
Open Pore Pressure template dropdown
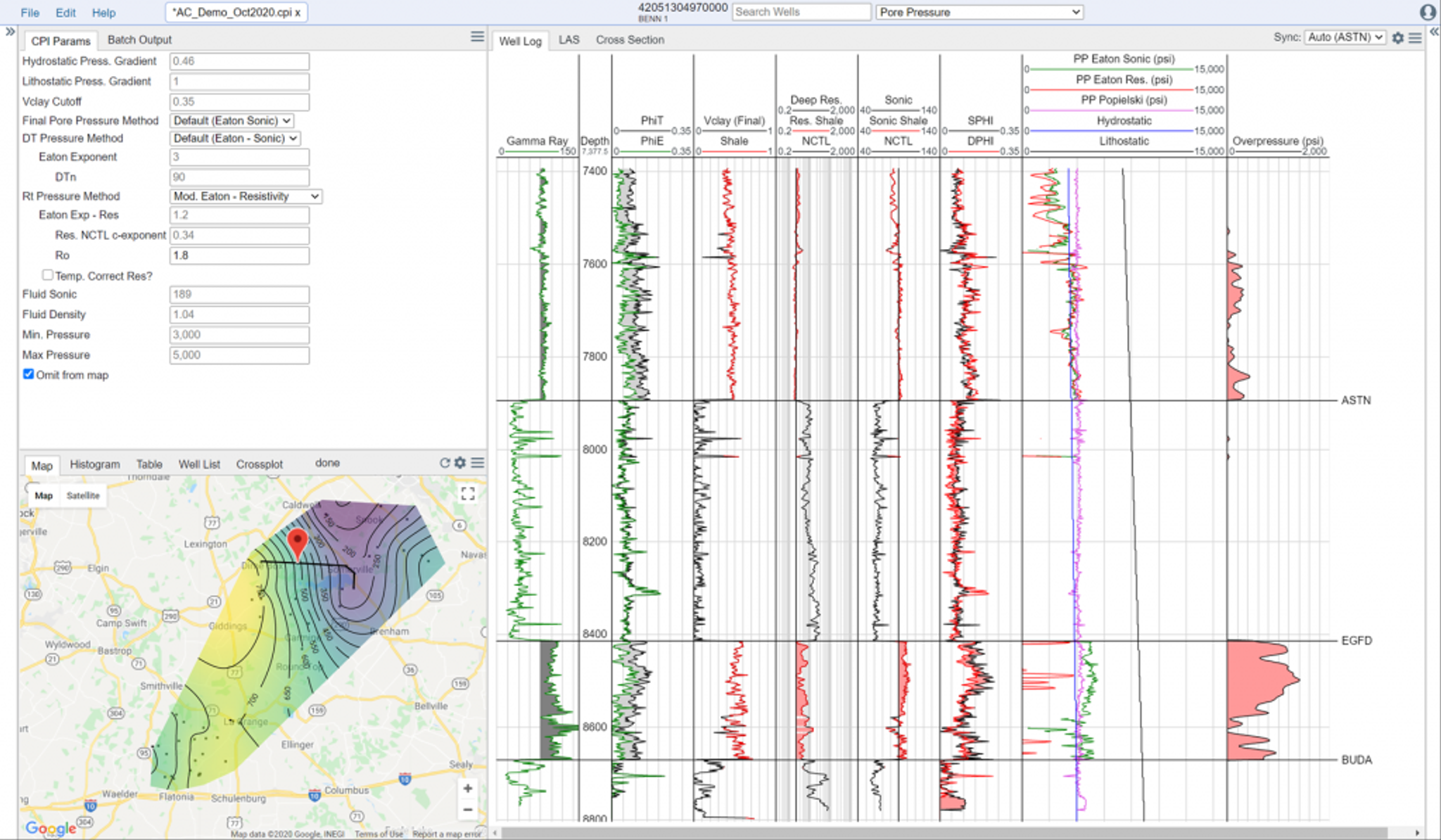click(x=979, y=12)
